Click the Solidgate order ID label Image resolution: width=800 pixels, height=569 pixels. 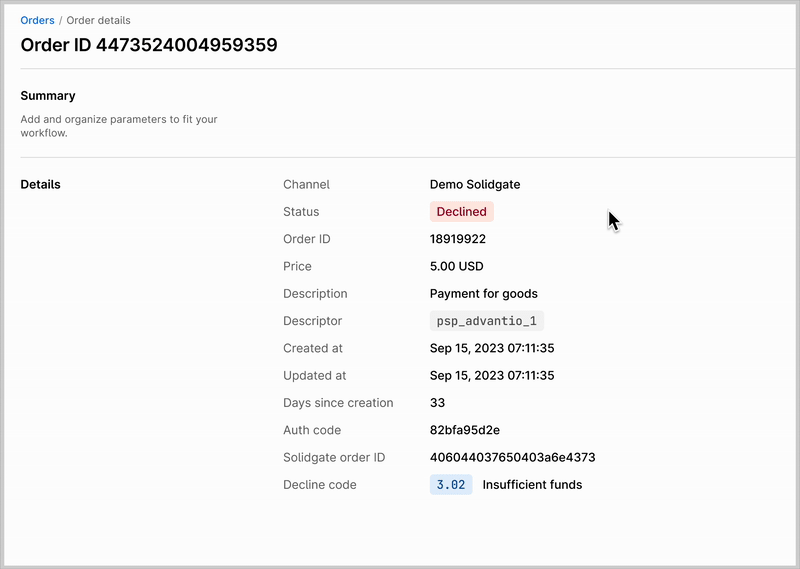(x=334, y=457)
